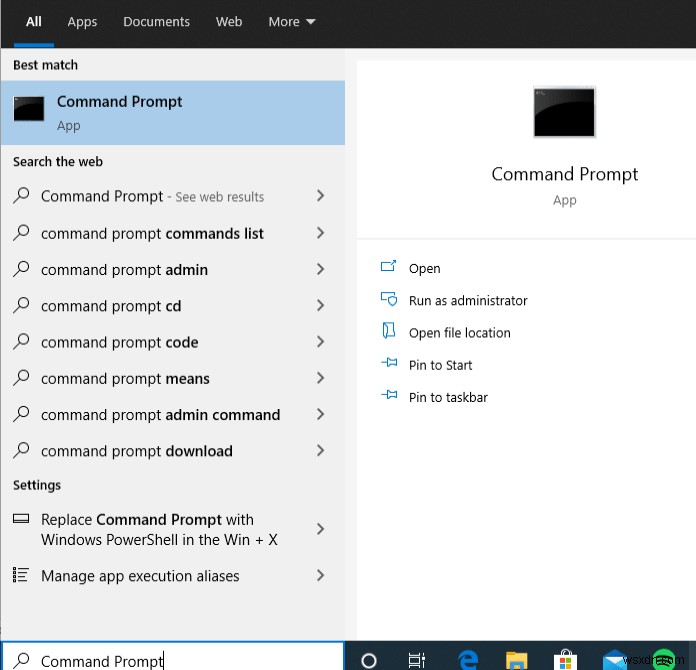Expand chevron beside 'command prompt admin' row
Viewport: 696px width, 670px height.
(x=320, y=269)
